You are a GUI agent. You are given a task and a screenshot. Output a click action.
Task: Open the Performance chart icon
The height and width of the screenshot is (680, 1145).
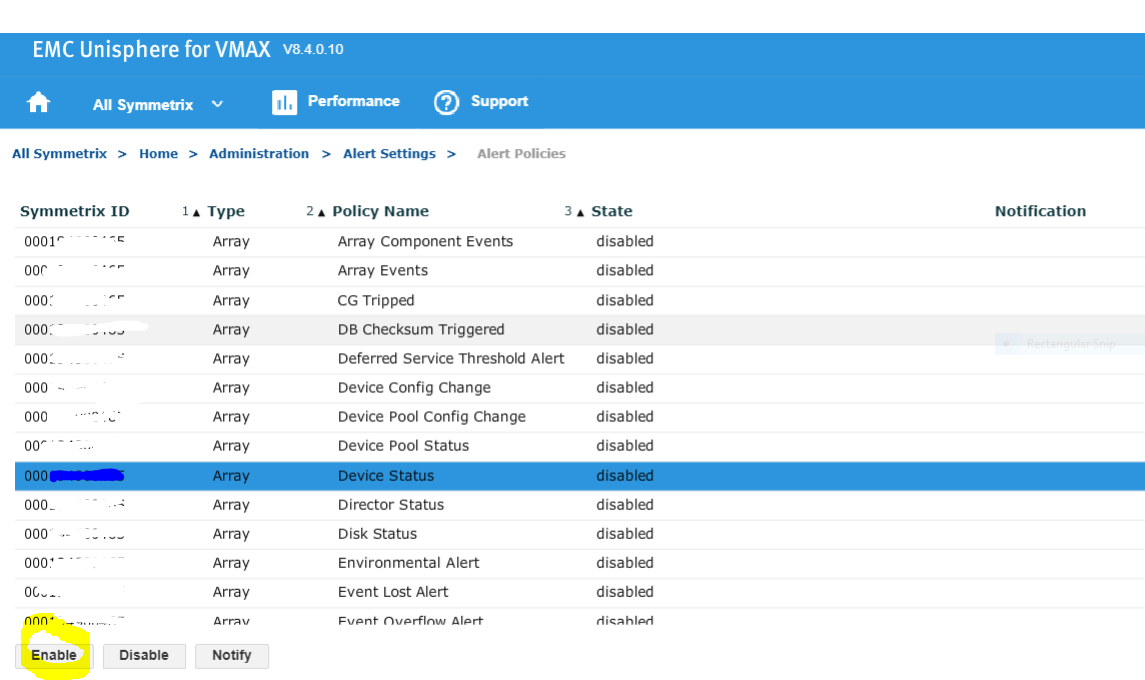point(284,102)
